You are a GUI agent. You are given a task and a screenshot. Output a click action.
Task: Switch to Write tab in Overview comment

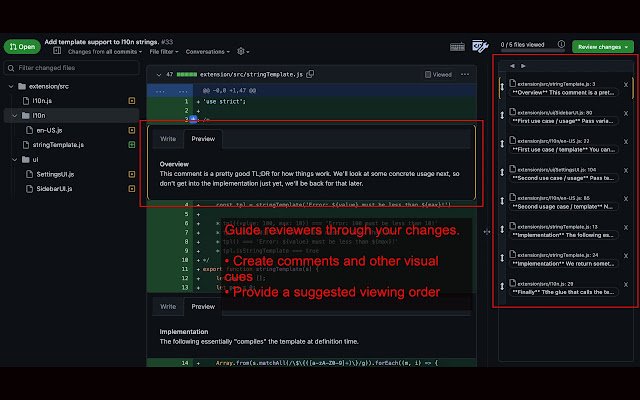click(x=168, y=139)
